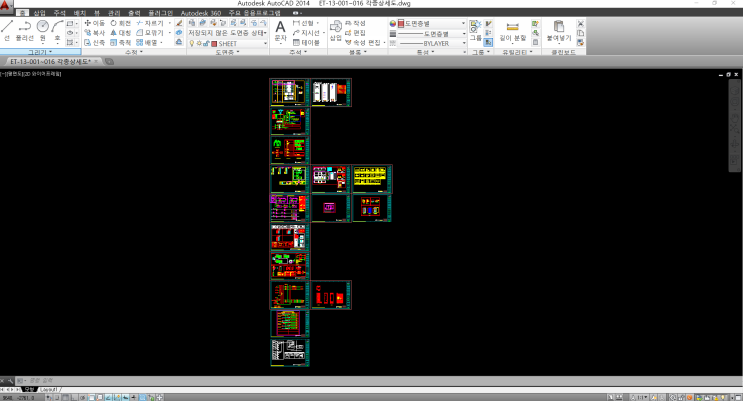This screenshot has height=401, width=743.
Task: Click the Array (배열) command
Action: (147, 42)
